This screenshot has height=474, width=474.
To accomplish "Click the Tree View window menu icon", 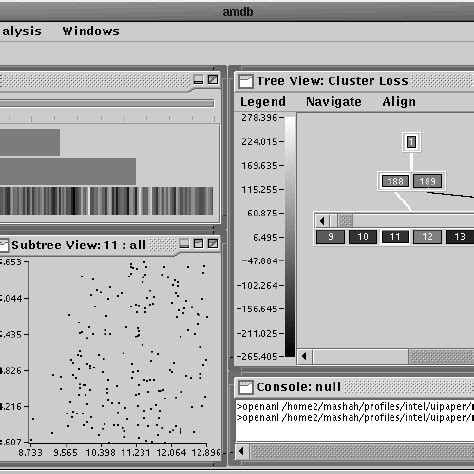I will [x=246, y=81].
